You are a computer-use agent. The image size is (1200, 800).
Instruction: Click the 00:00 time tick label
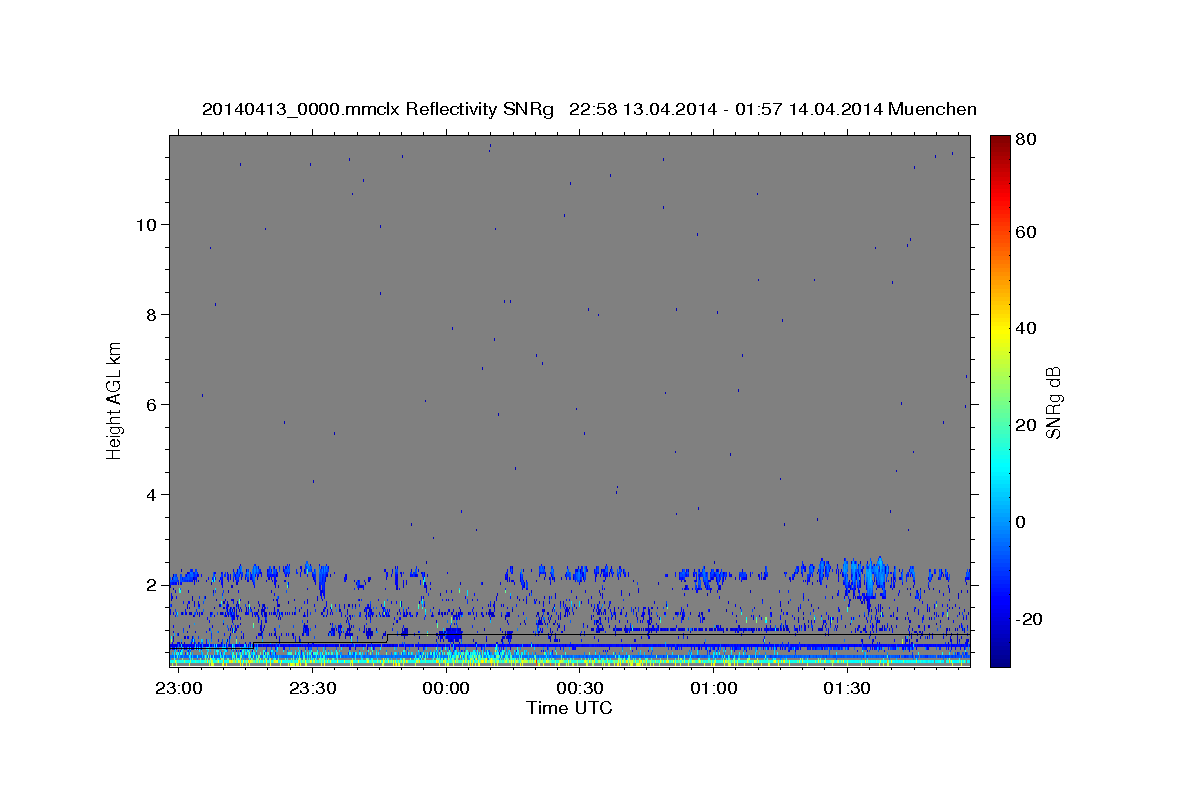(446, 689)
